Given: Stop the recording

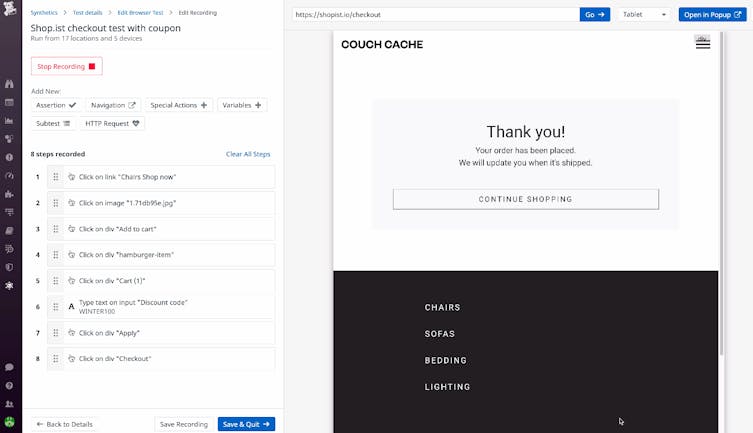Looking at the screenshot, I should [66, 66].
